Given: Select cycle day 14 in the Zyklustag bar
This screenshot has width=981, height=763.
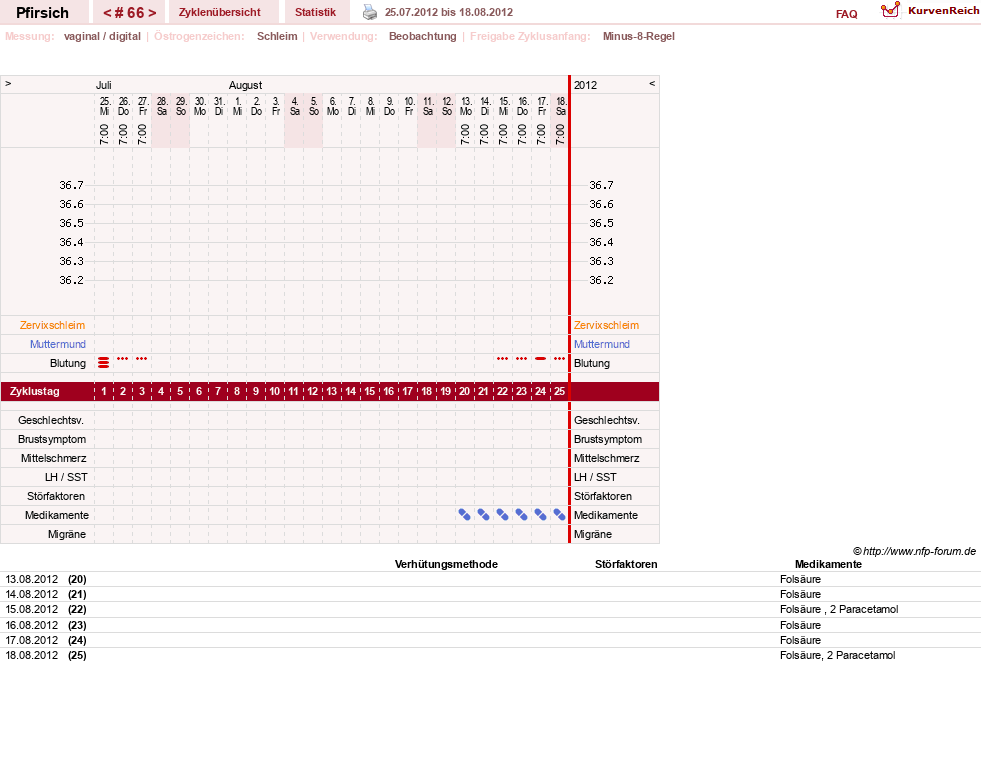Looking at the screenshot, I should pos(351,392).
